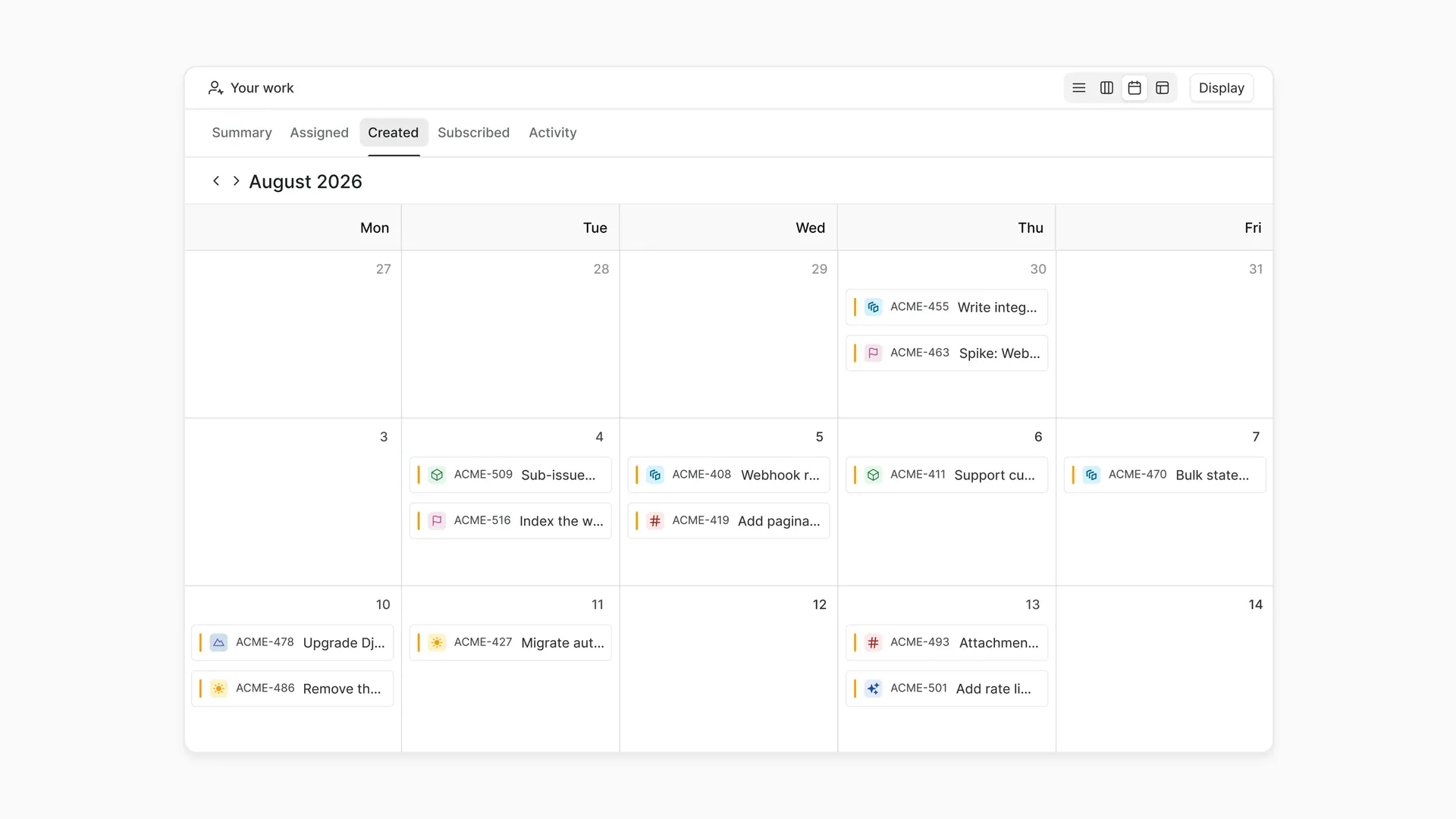The height and width of the screenshot is (819, 1456).
Task: Select day 12 in the calendar
Action: (x=819, y=604)
